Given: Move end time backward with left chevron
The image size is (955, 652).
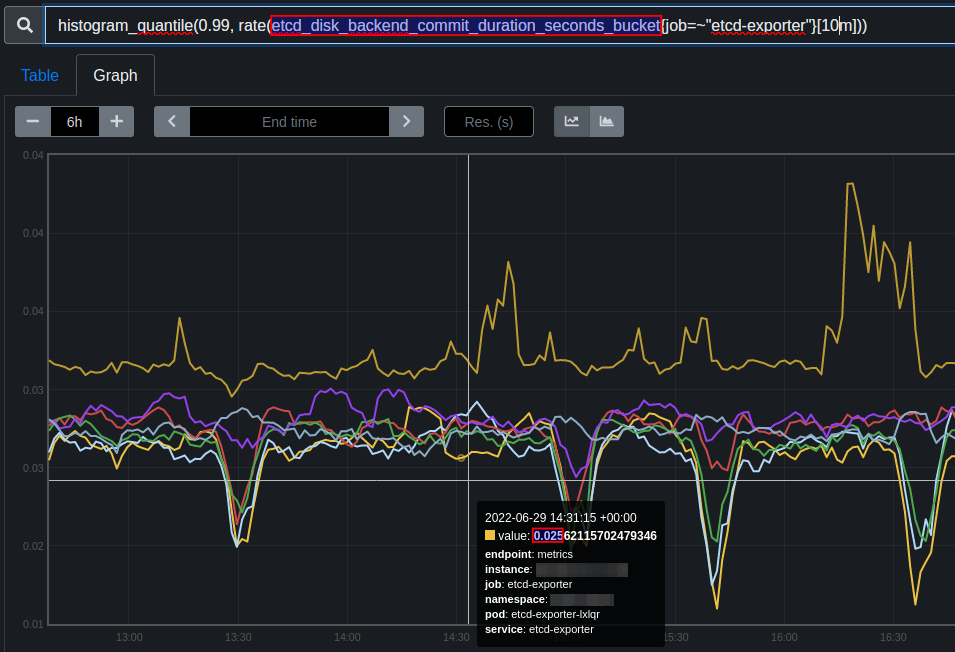Looking at the screenshot, I should [172, 122].
